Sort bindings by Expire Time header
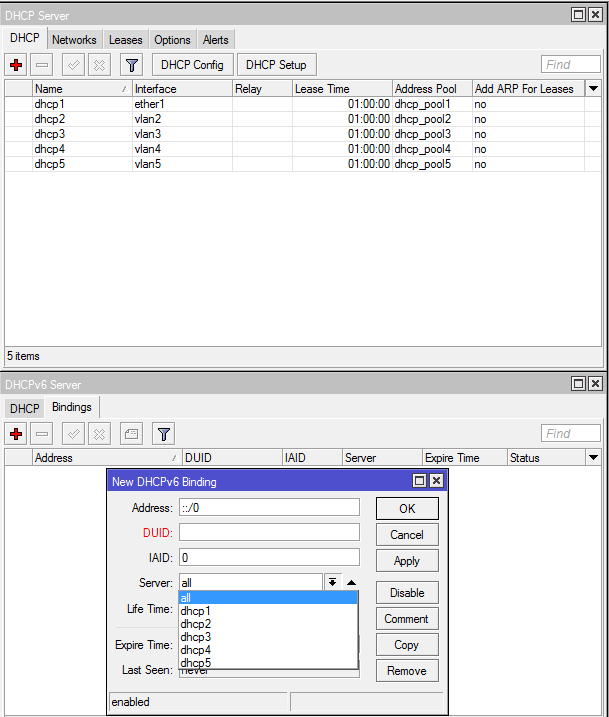 click(x=465, y=458)
